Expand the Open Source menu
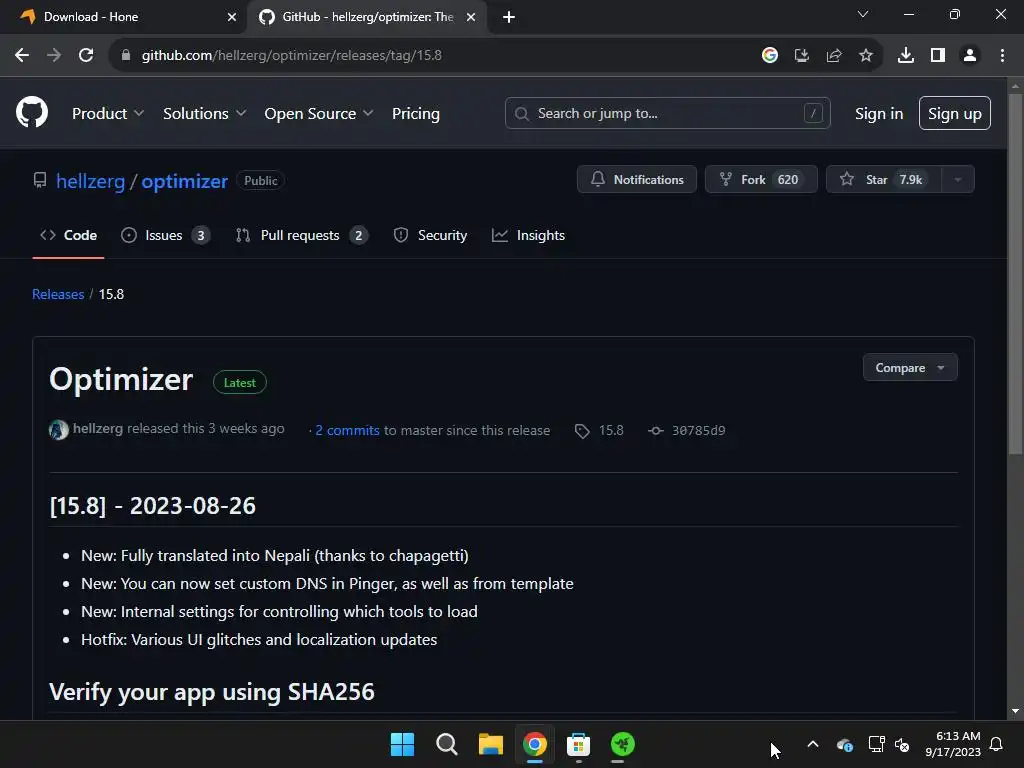1024x768 pixels. 319,114
